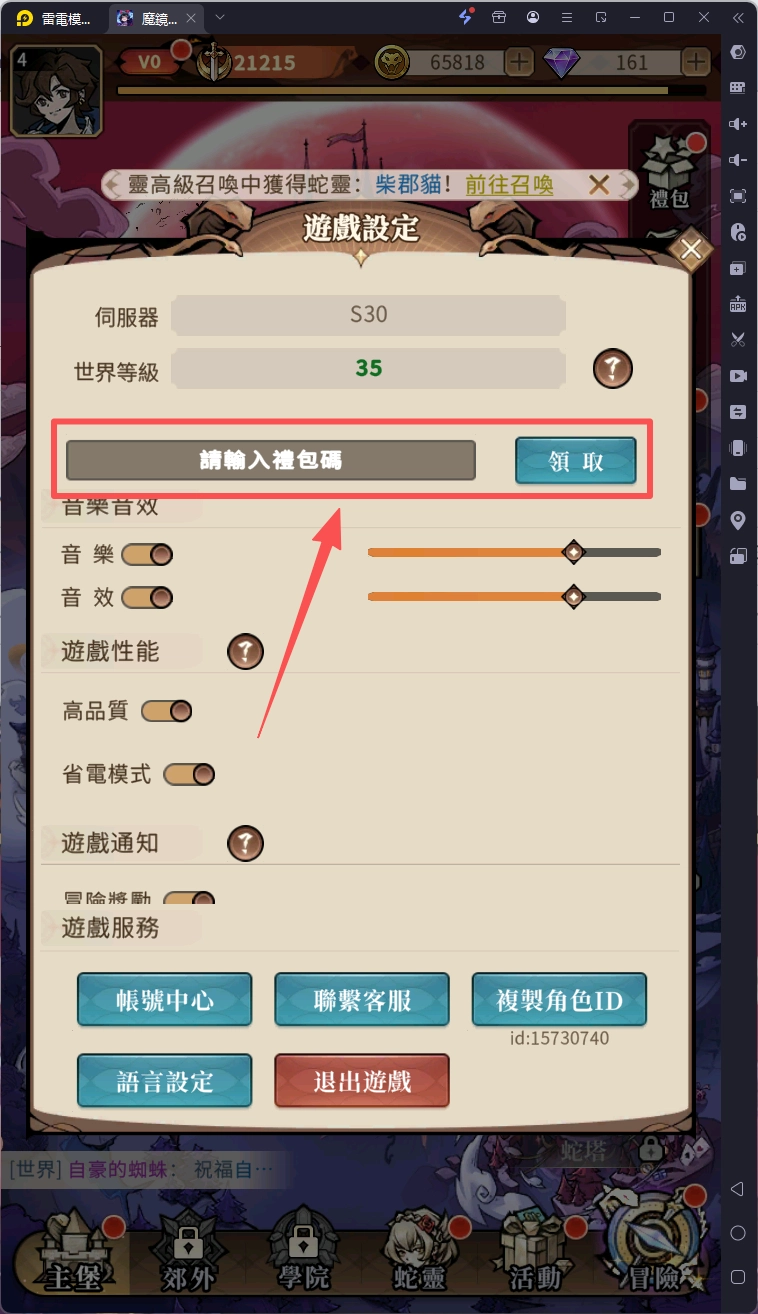Toggle the 音效 sound effects switch

pos(147,598)
